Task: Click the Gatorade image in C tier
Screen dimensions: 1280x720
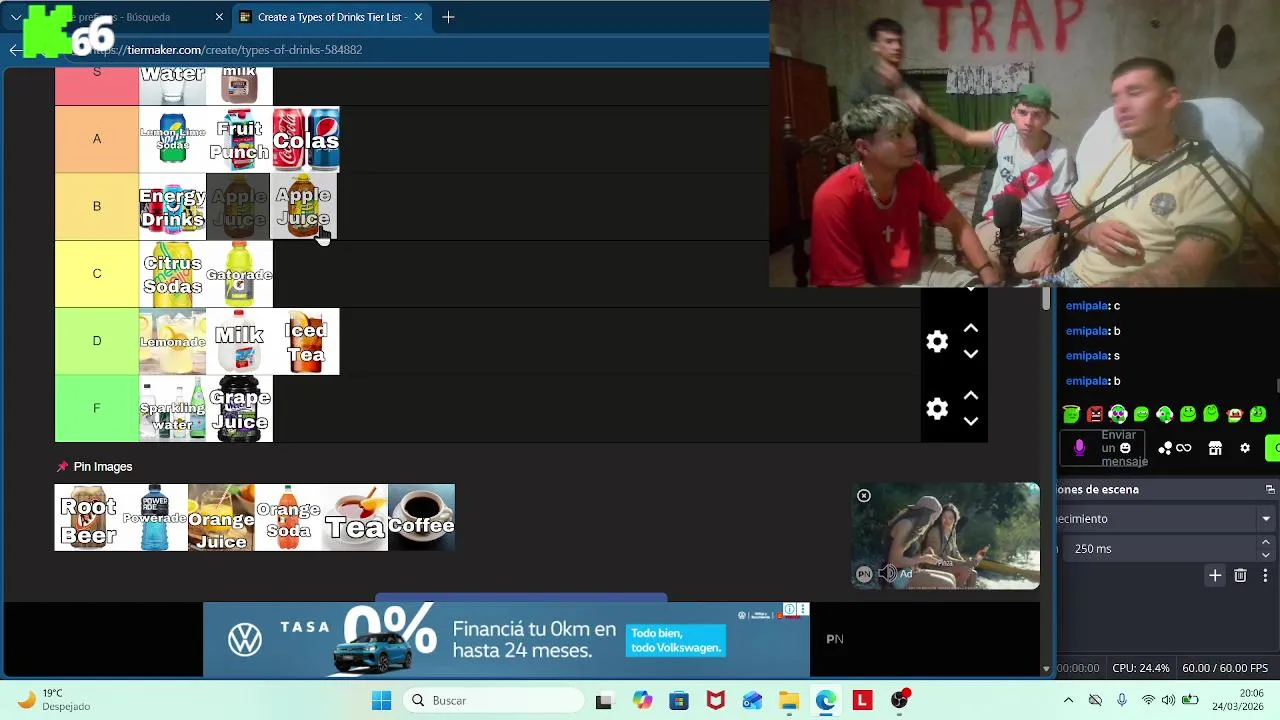Action: click(239, 274)
